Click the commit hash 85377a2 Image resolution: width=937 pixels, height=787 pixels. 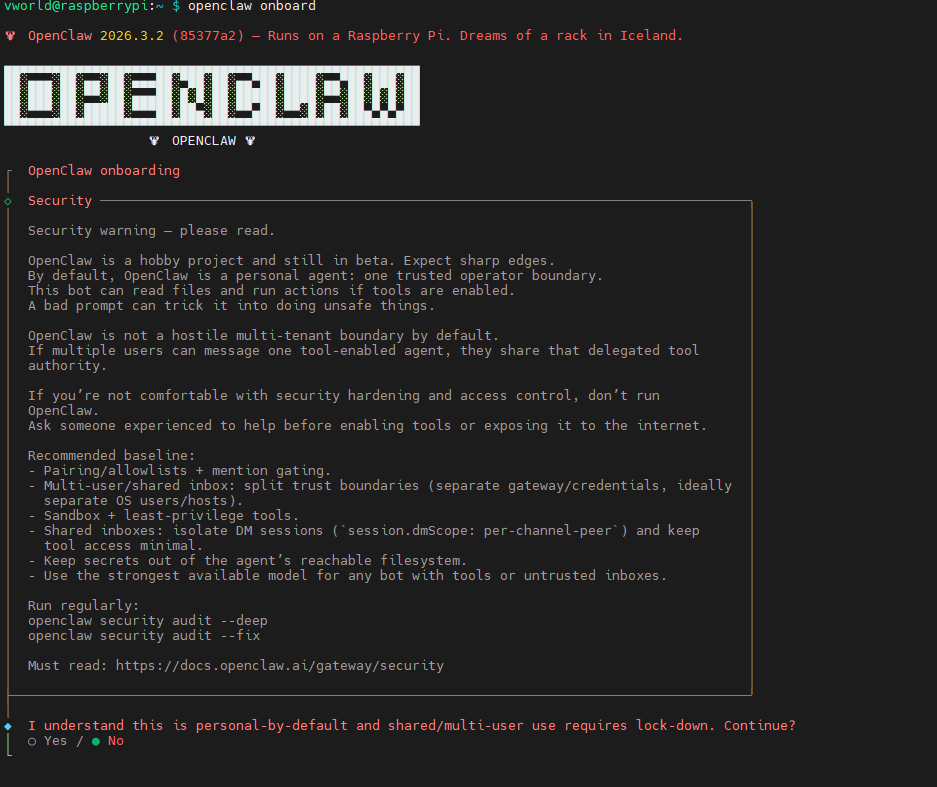208,36
